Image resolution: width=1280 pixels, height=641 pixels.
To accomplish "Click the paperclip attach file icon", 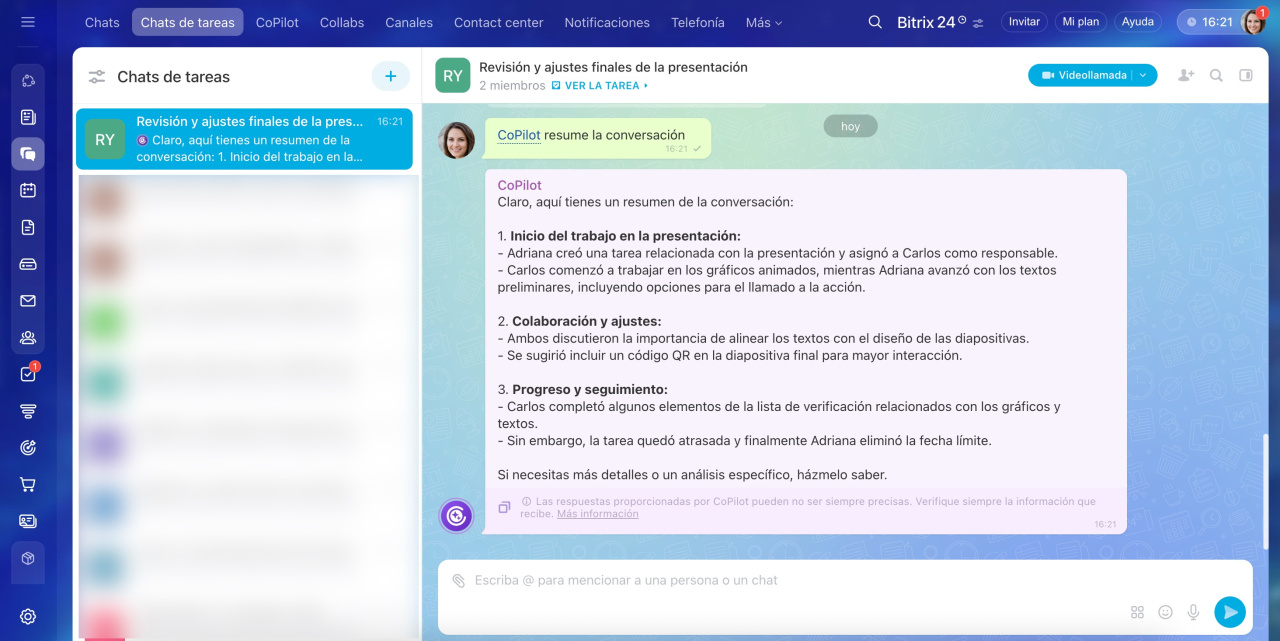I will click(x=458, y=581).
